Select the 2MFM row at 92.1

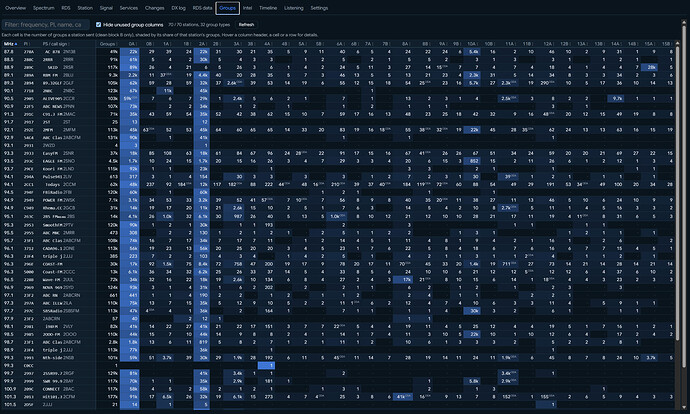coord(338,130)
